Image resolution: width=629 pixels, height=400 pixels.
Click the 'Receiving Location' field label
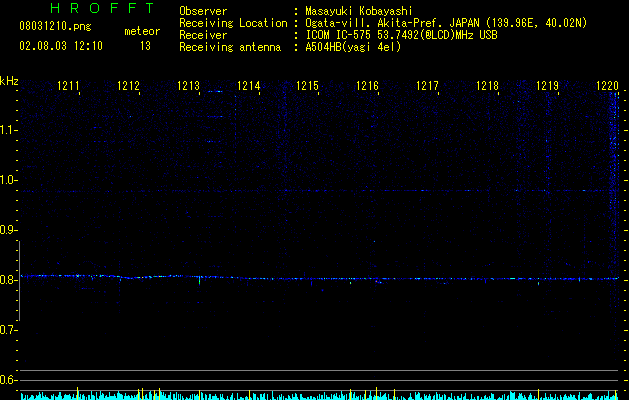233,23
